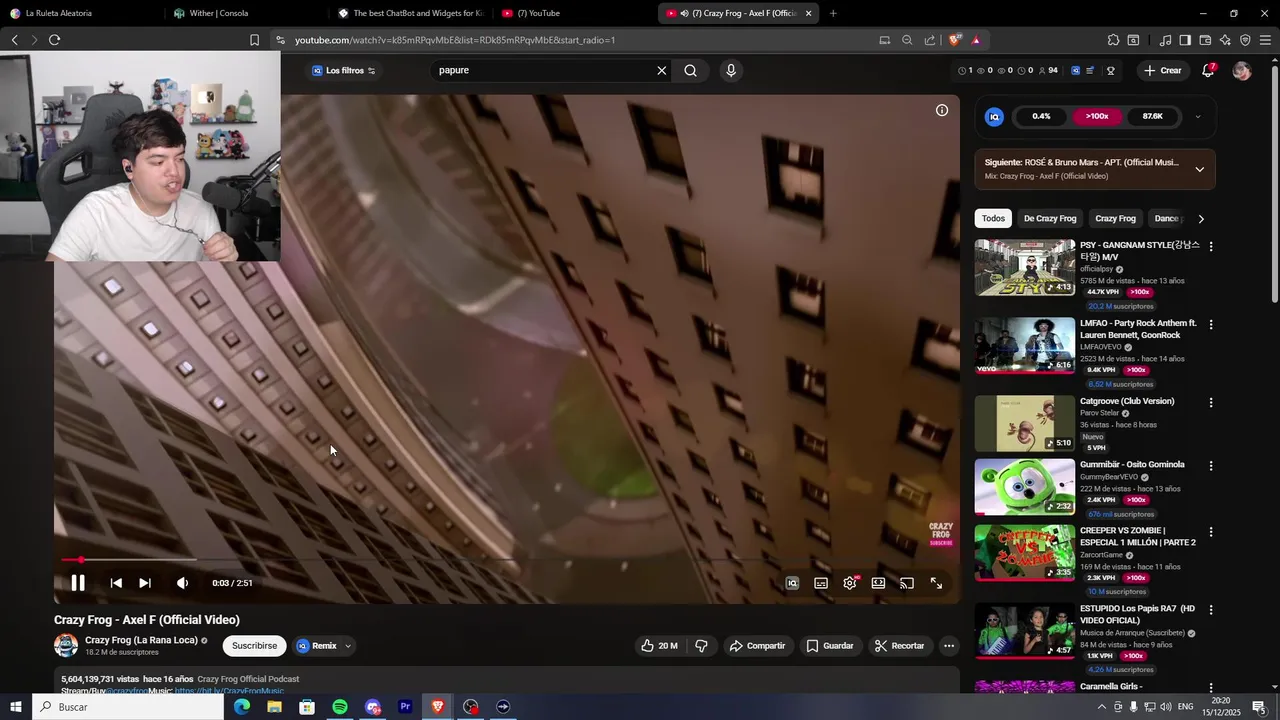1280x720 pixels.
Task: Open options for Catgroove video
Action: point(1211,402)
